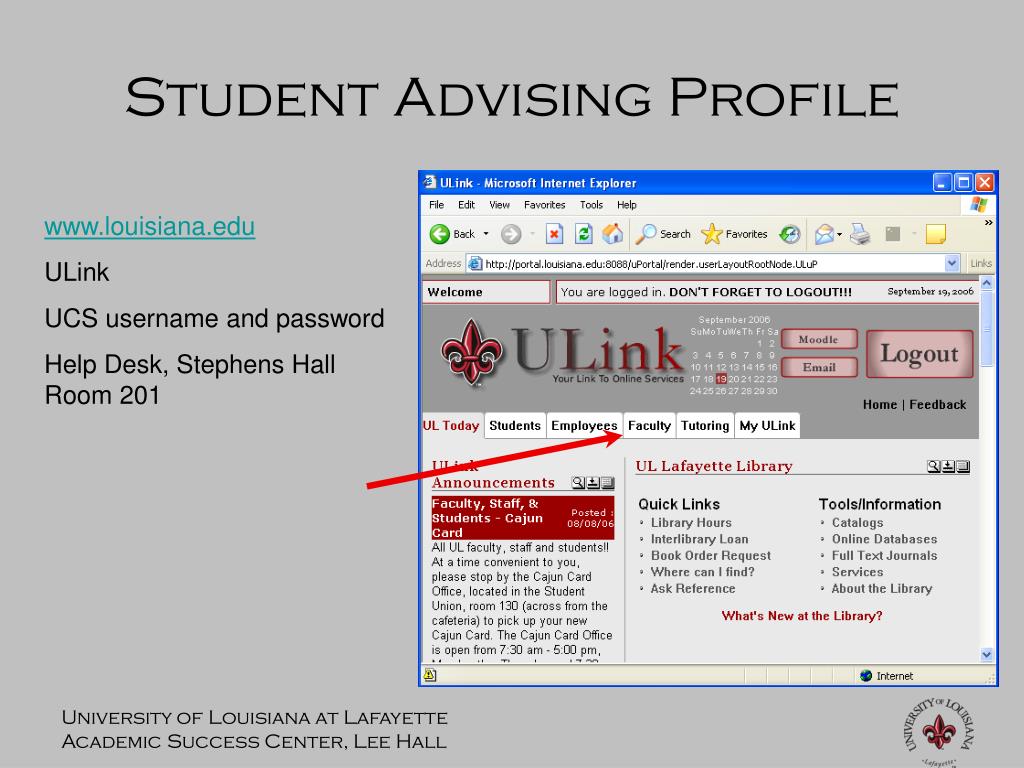Open the Help menu
Image resolution: width=1024 pixels, height=768 pixels.
[627, 205]
